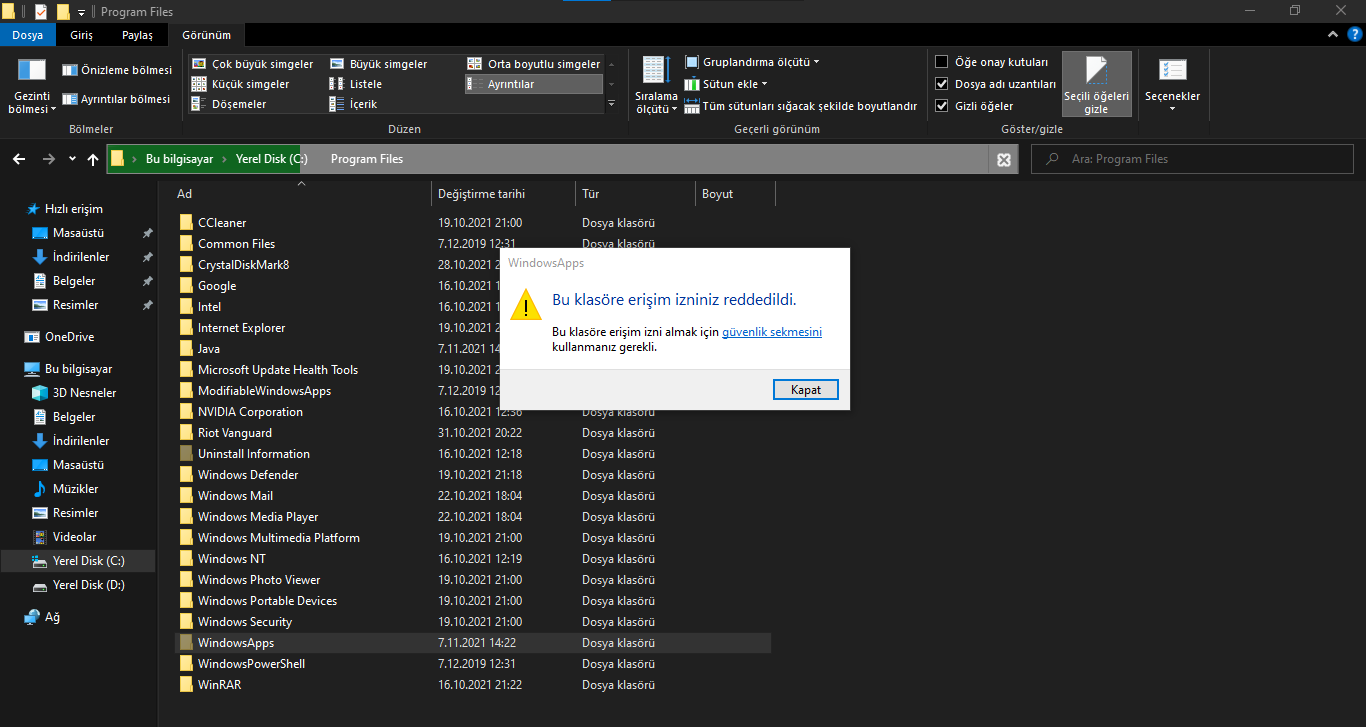Toggle Öğe onay kutuları checkbox
Viewport: 1366px width, 727px height.
(x=941, y=62)
